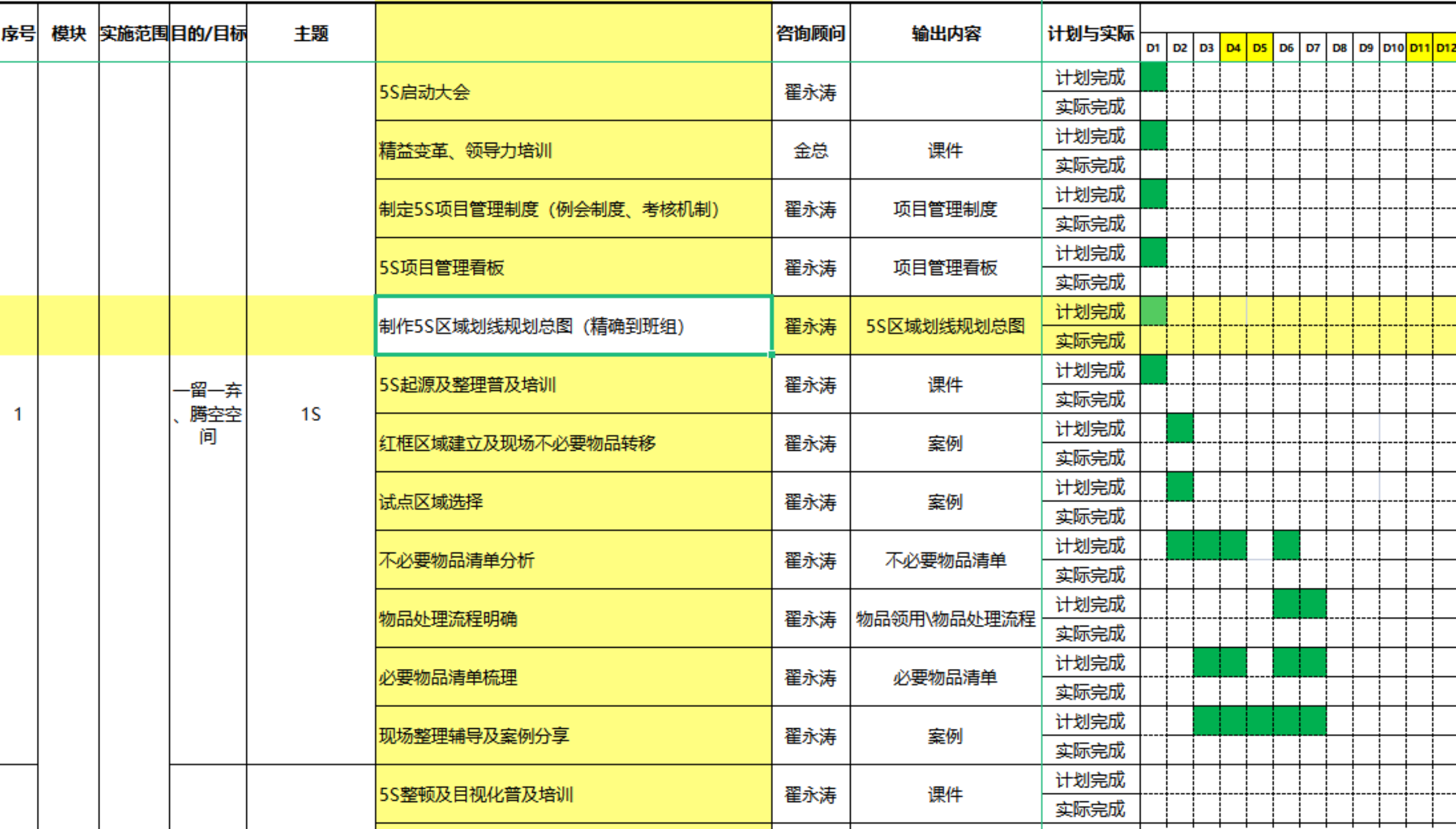Screen dimensions: 1456x829
Task: Click the 计划与实际 header cell
Action: click(1091, 33)
